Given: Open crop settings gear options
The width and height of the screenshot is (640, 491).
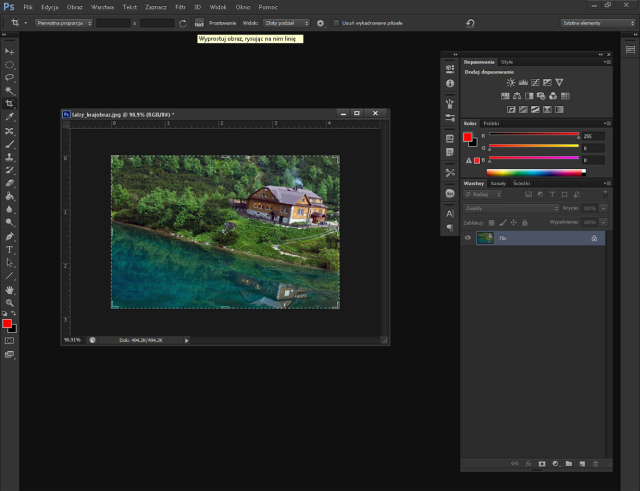Looking at the screenshot, I should [320, 23].
